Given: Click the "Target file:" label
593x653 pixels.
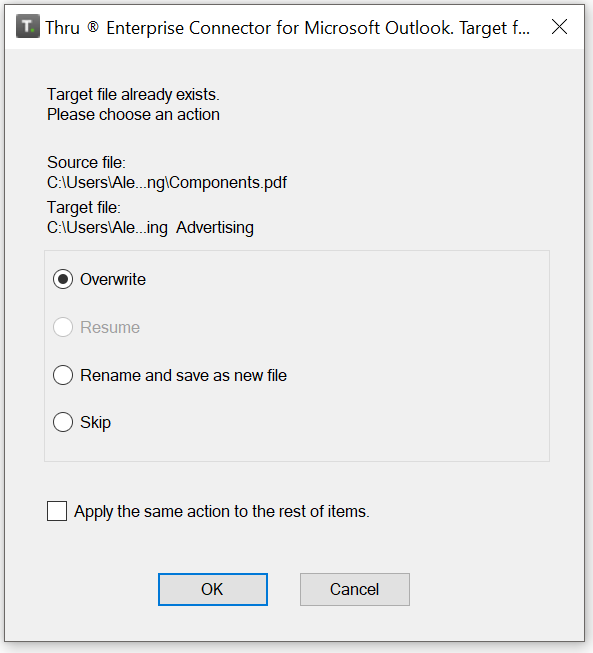Looking at the screenshot, I should 84,207.
